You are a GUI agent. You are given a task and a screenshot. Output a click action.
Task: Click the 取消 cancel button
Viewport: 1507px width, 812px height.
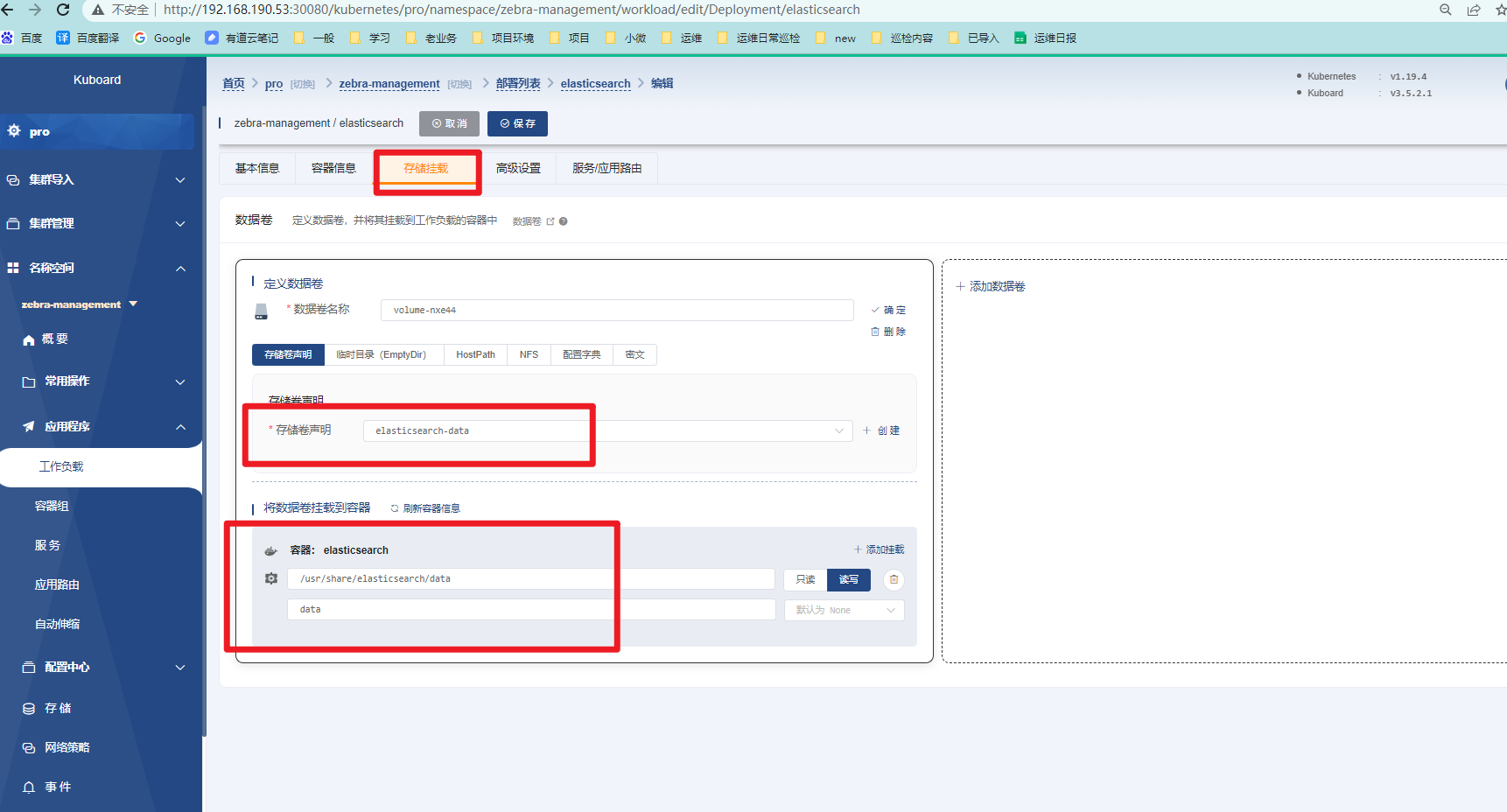pyautogui.click(x=449, y=123)
